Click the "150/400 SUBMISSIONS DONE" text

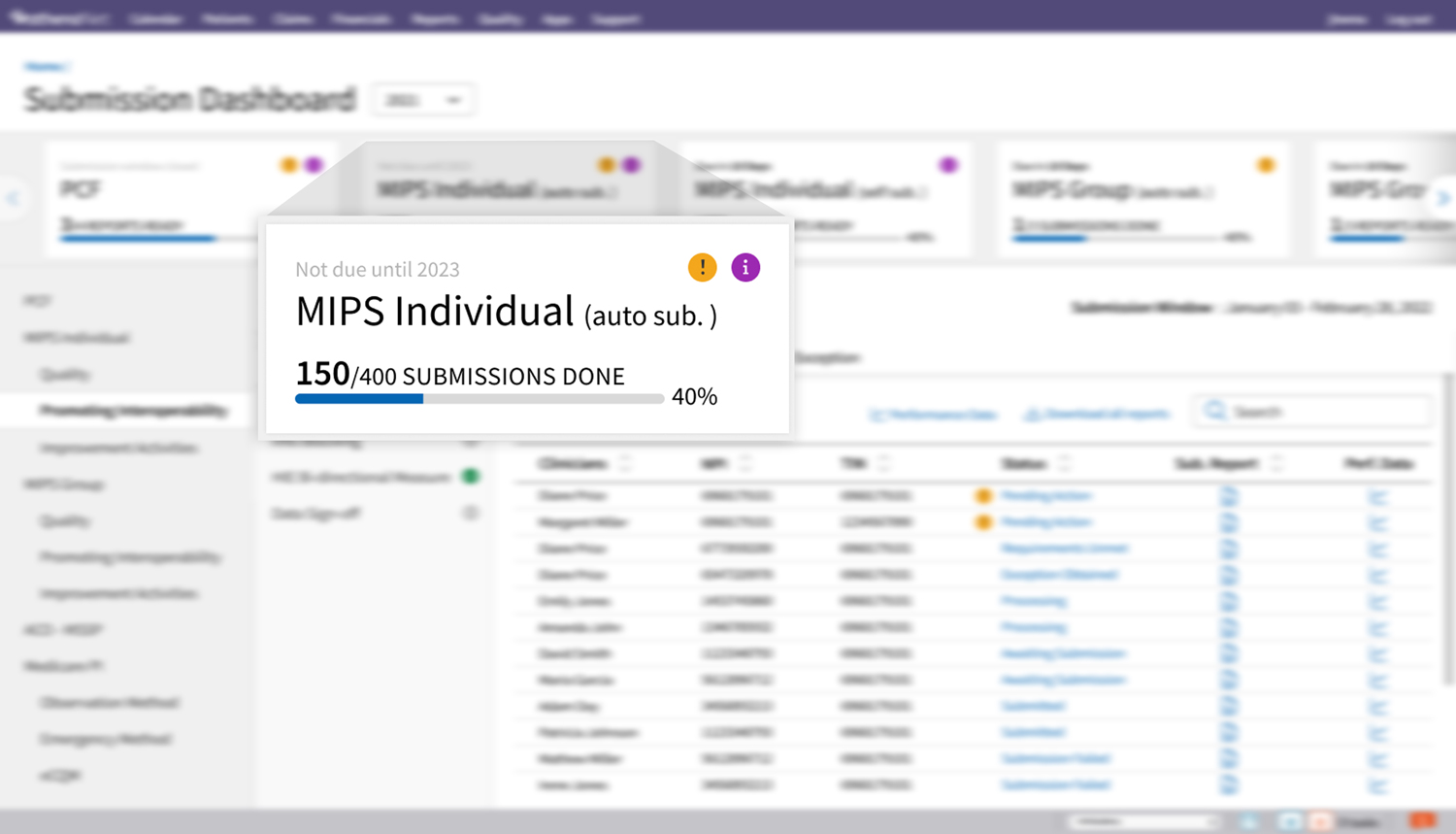tap(460, 374)
